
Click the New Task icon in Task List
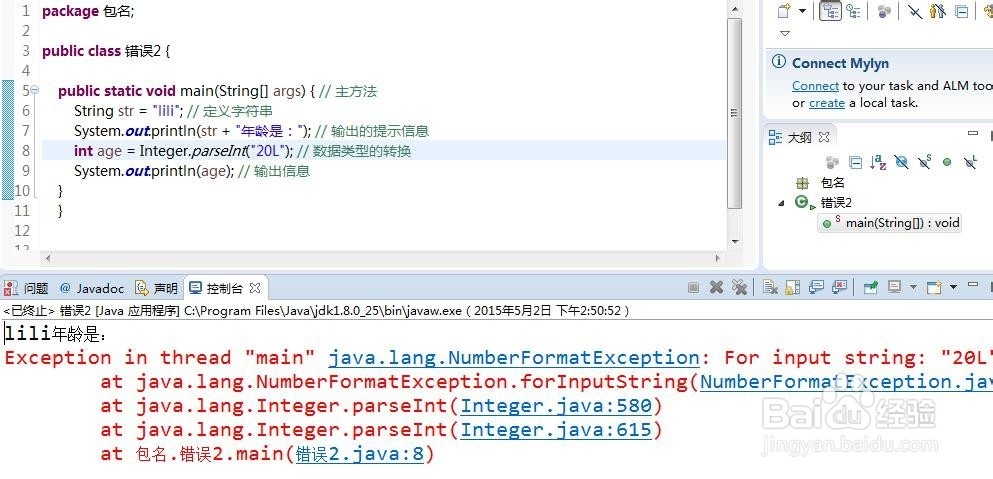[785, 11]
